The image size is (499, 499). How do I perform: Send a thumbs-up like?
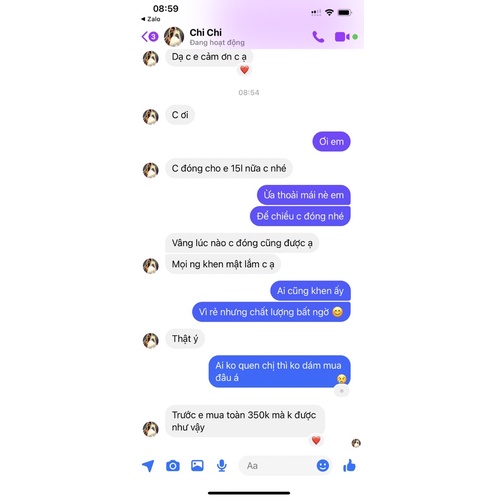pos(349,465)
